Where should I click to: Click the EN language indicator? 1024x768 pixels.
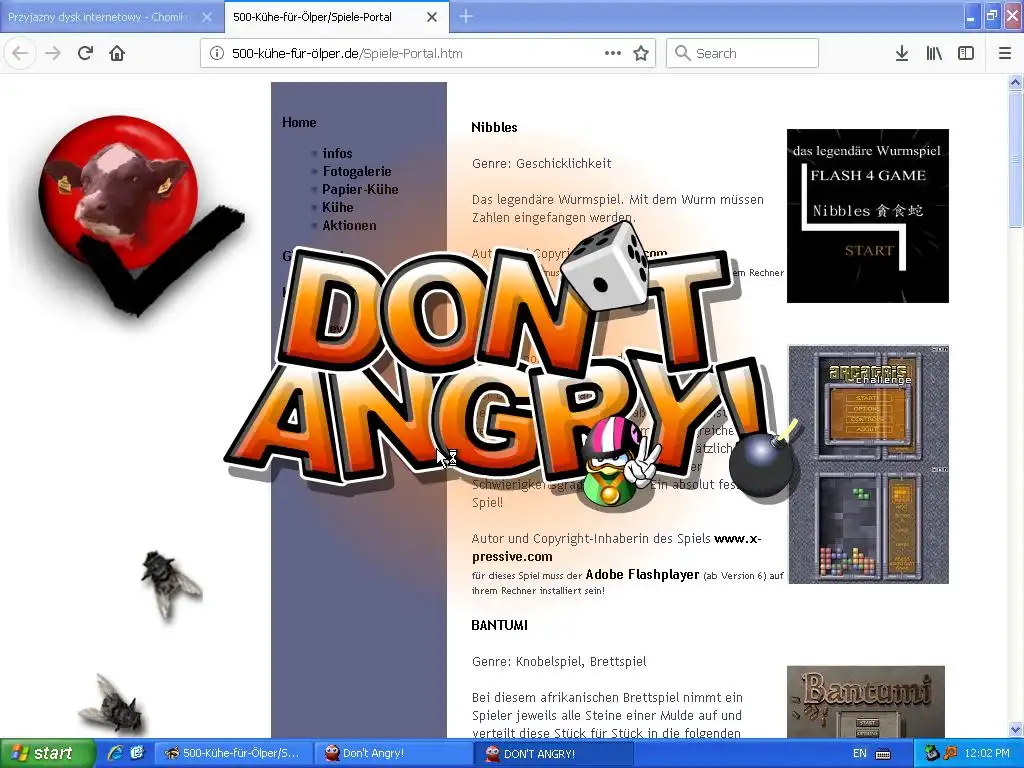point(859,753)
